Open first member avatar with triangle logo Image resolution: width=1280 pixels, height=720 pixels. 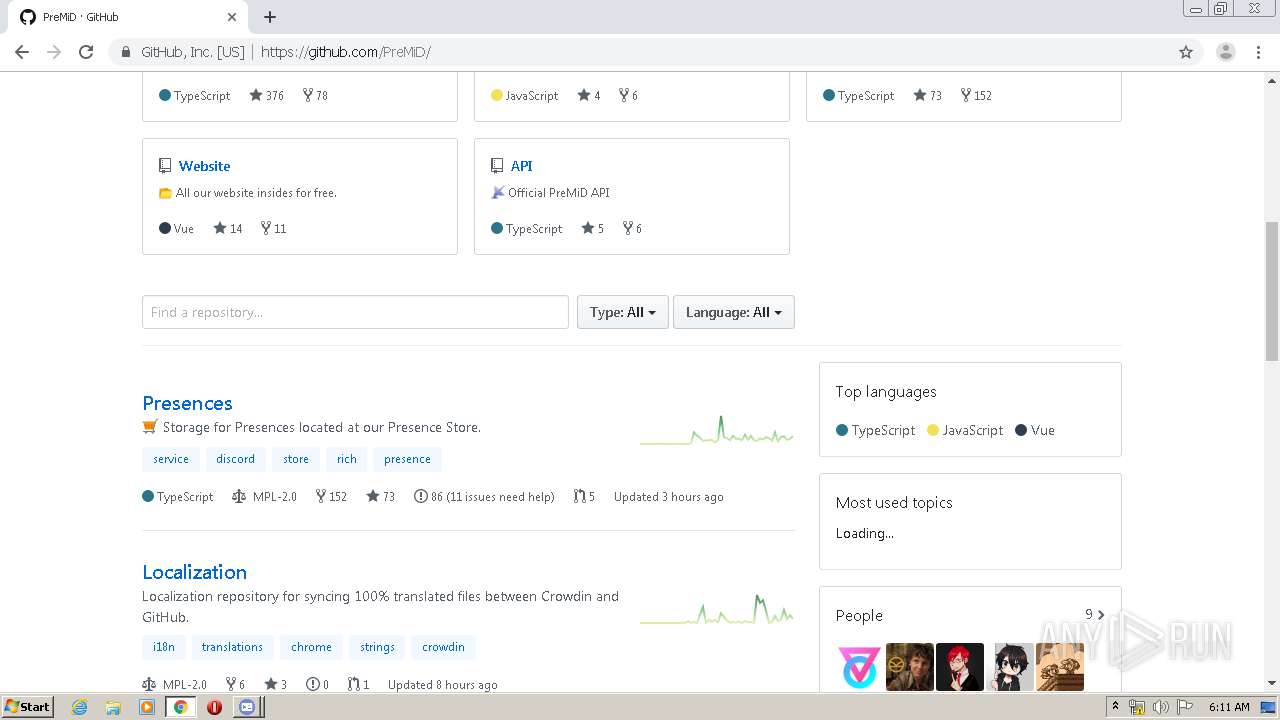point(860,667)
